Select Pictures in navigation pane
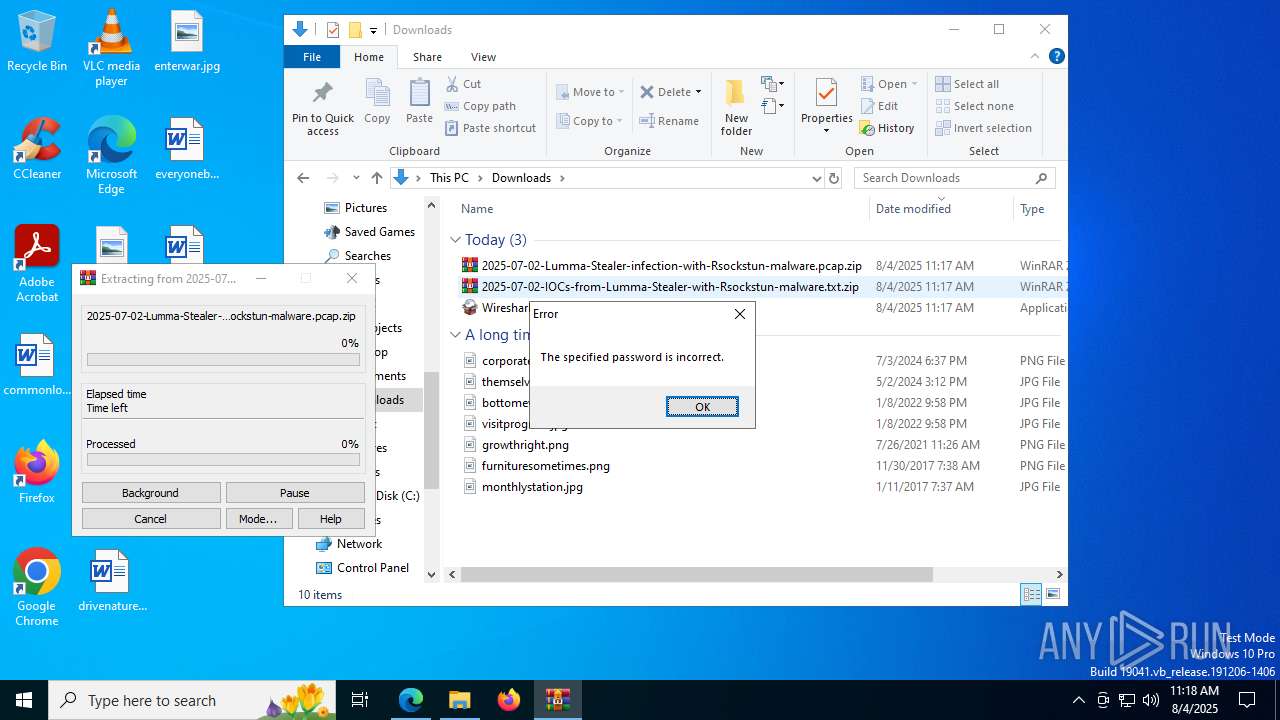1280x720 pixels. [x=366, y=208]
